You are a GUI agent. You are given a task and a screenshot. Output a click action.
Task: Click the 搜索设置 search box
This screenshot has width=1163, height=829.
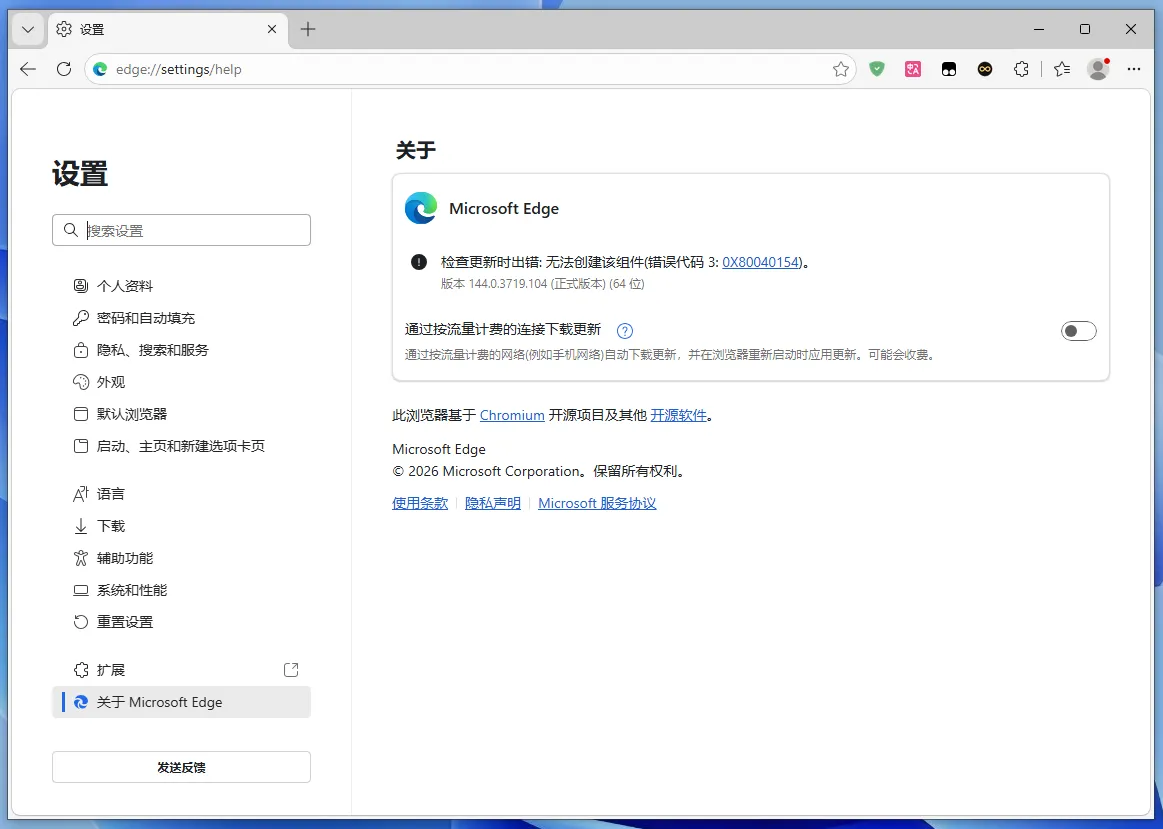(181, 230)
